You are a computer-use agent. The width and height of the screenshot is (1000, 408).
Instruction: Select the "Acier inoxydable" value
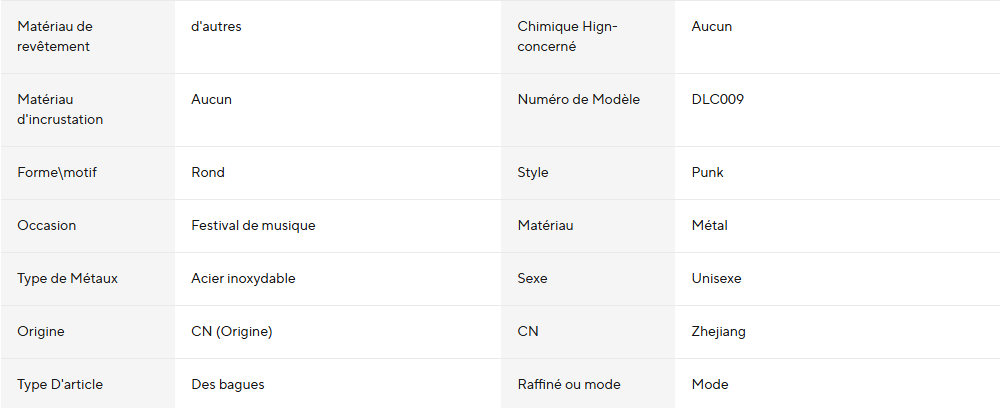(243, 279)
